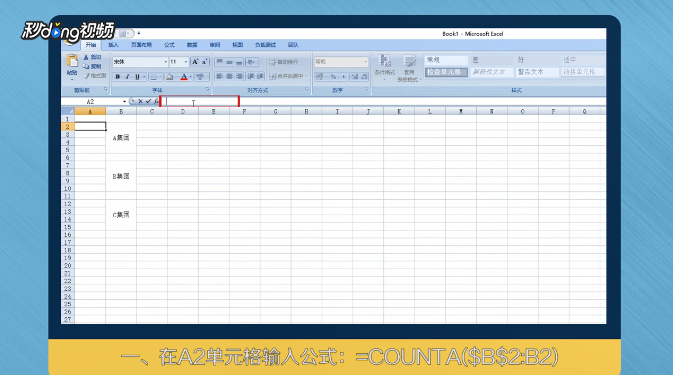Set bottom vertical alignment
This screenshot has width=673, height=375.
[239, 62]
